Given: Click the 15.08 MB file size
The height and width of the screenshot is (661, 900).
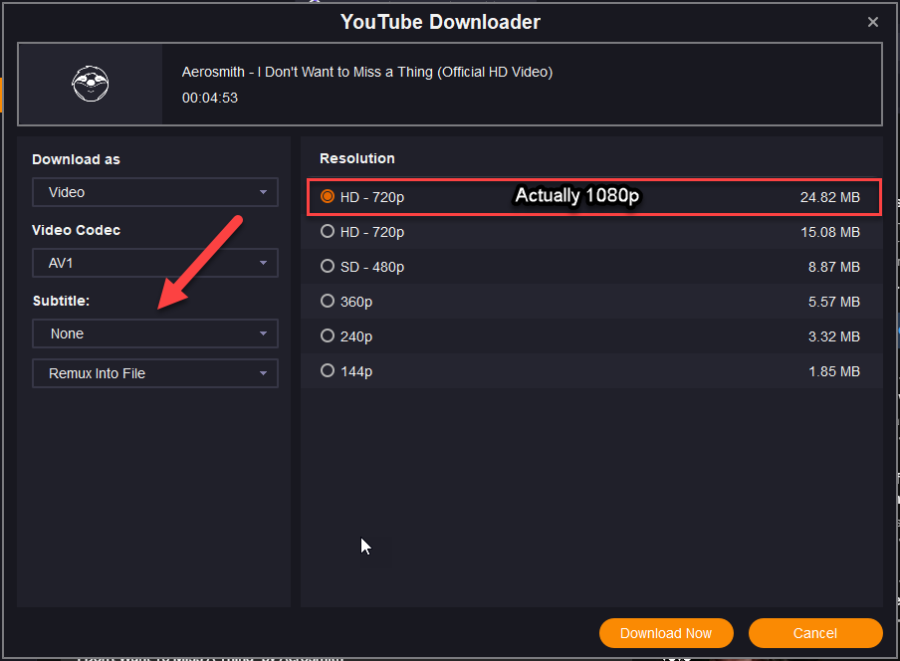Looking at the screenshot, I should (x=830, y=232).
